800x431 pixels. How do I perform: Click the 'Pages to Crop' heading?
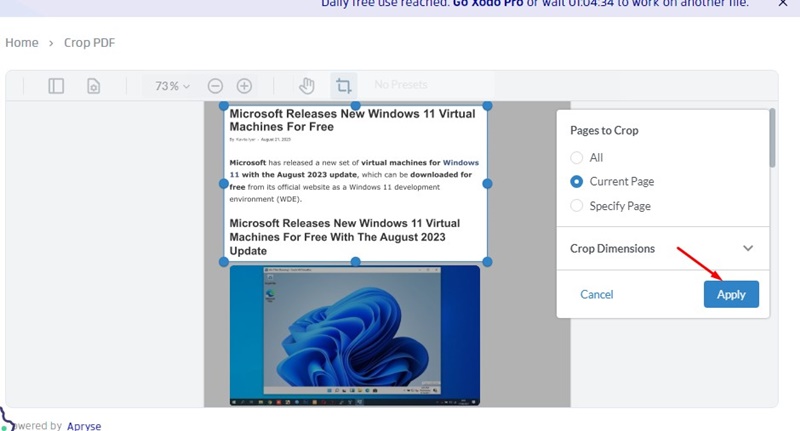[x=604, y=131]
